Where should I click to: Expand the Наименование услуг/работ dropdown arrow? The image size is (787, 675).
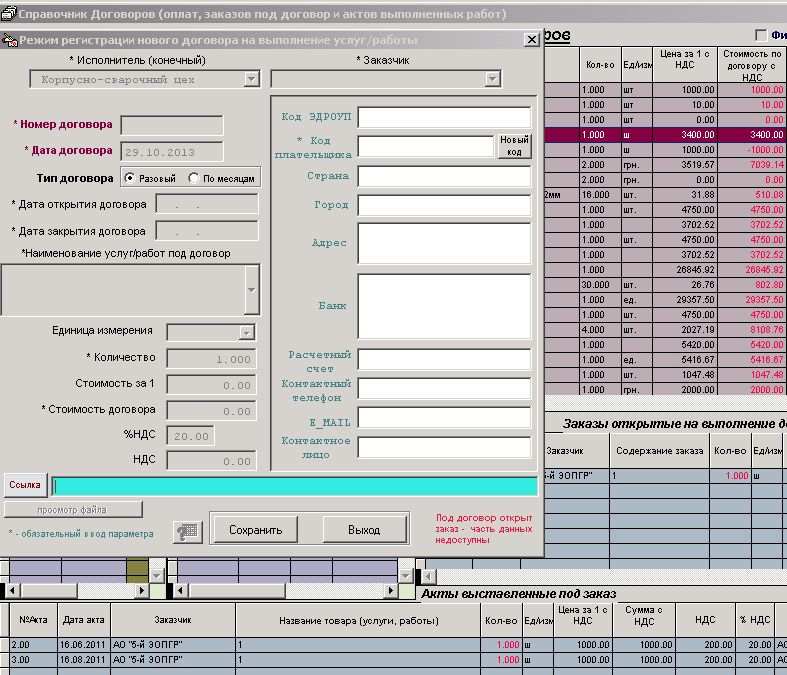coord(251,290)
